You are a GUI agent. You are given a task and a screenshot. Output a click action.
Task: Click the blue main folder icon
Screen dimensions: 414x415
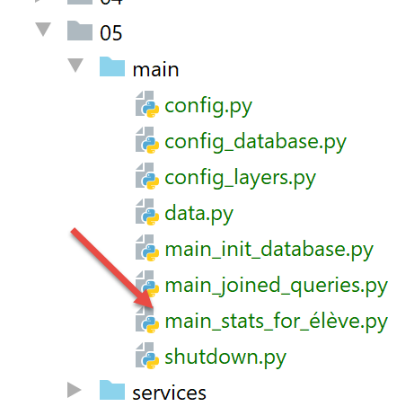click(x=112, y=67)
